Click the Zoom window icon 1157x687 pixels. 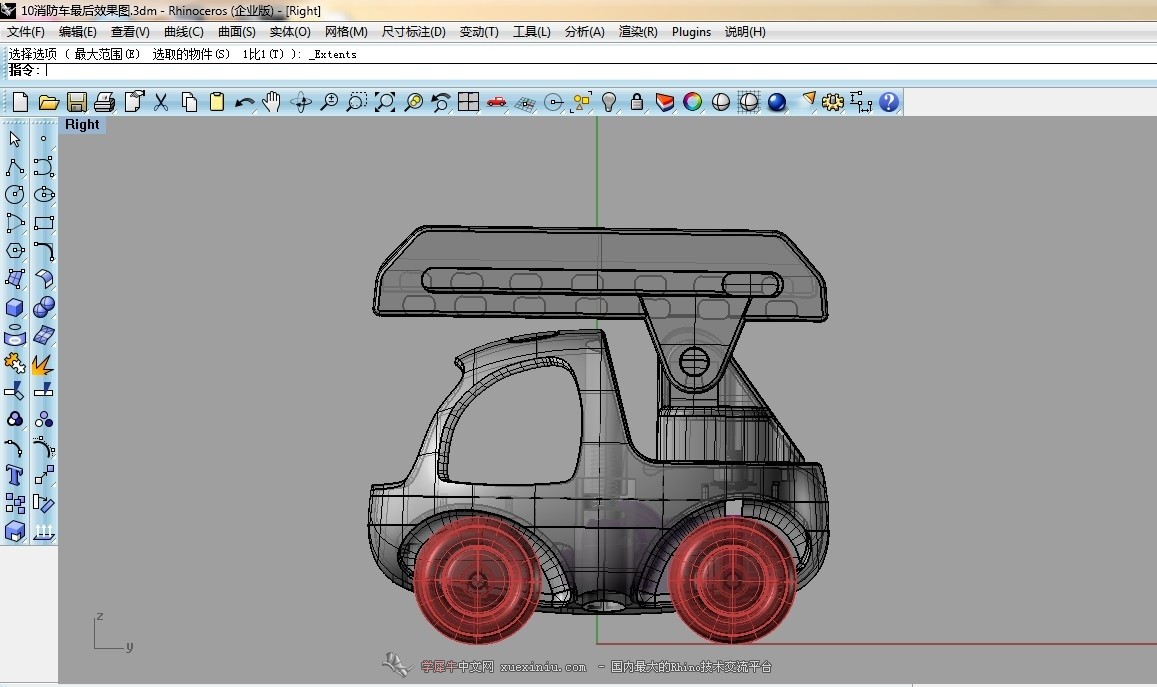pos(357,102)
